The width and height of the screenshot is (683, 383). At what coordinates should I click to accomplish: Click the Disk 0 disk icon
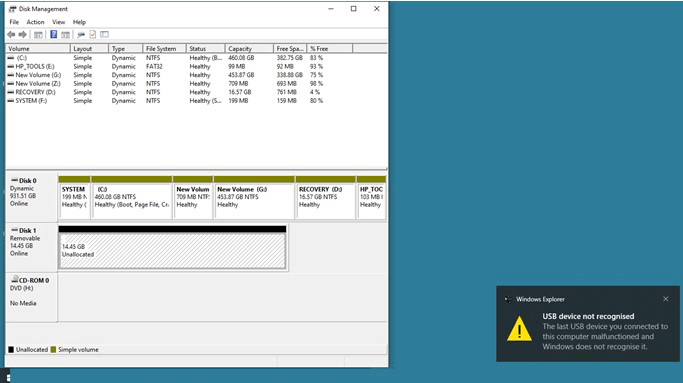coord(14,180)
